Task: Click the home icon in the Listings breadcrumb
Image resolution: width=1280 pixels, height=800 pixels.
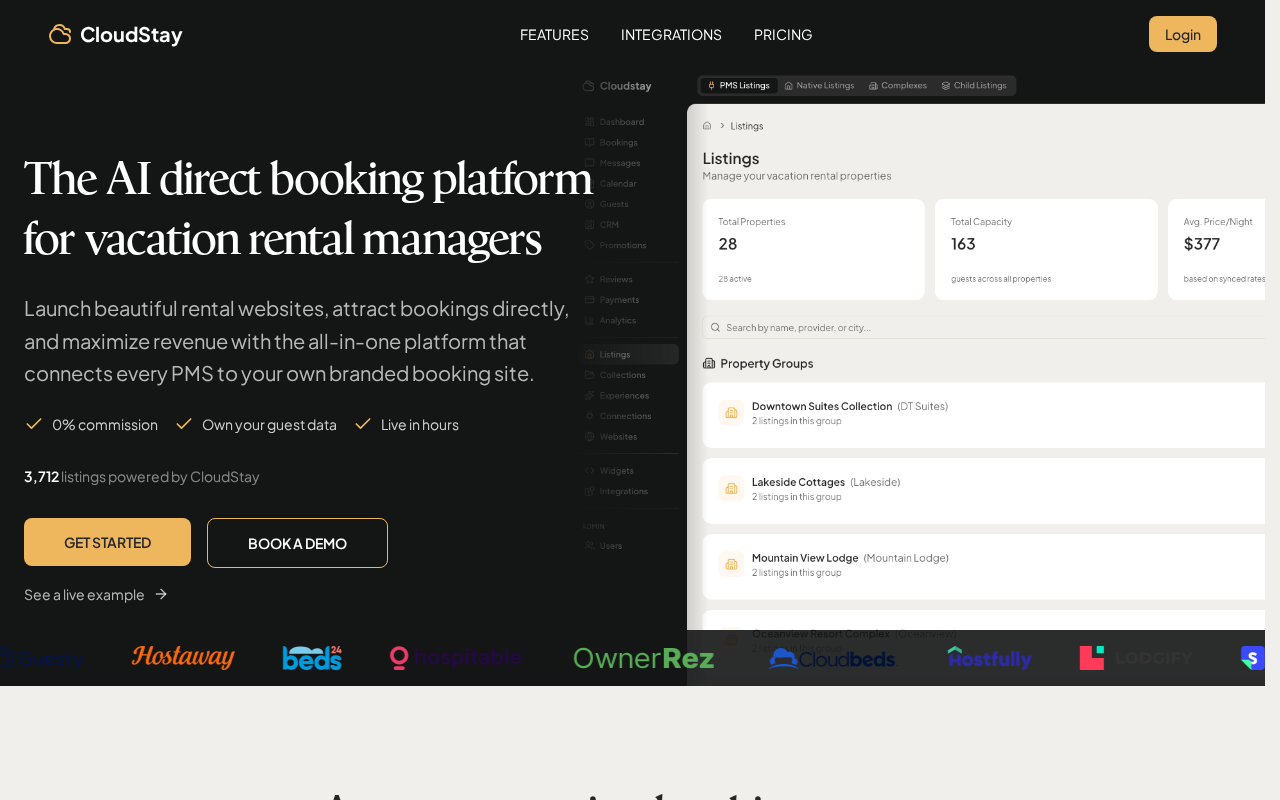Action: click(707, 126)
